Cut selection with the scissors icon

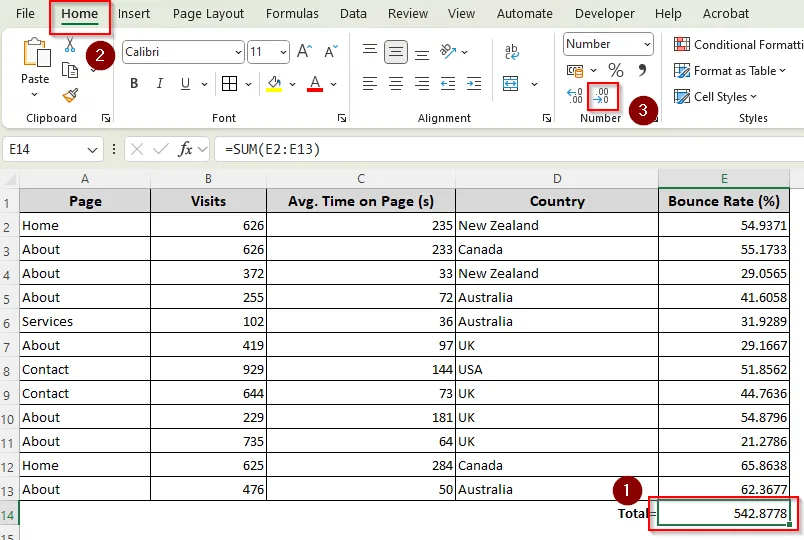pos(70,45)
